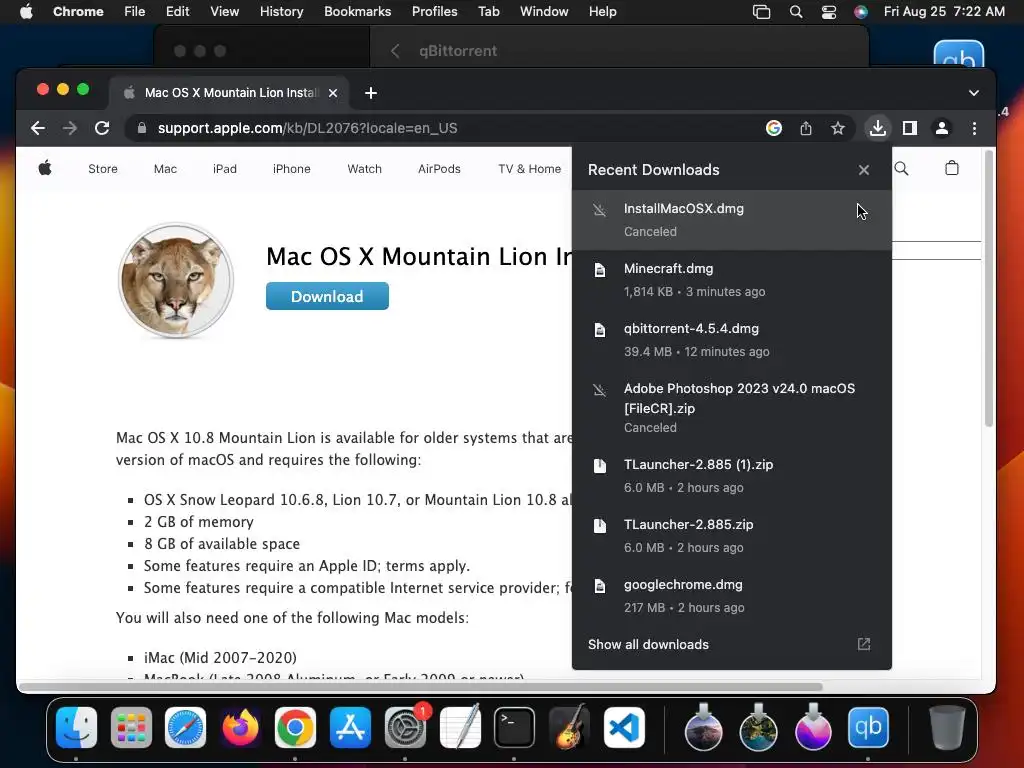The width and height of the screenshot is (1024, 768).
Task: Click the Mountain Lion cougar image
Action: tap(176, 281)
